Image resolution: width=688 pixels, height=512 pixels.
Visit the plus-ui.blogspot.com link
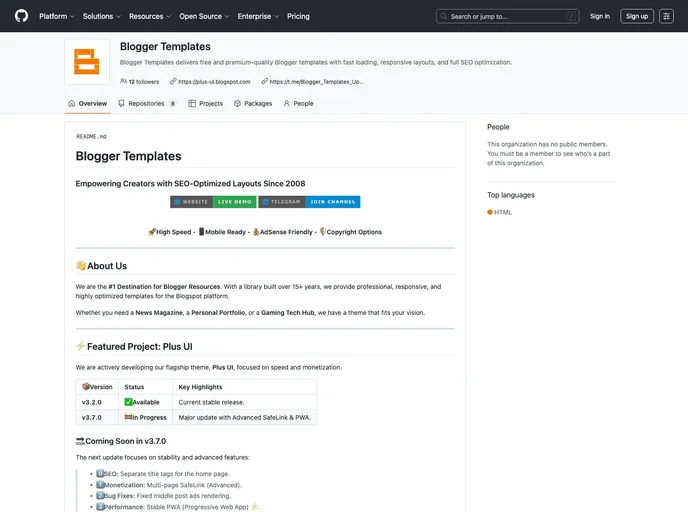pos(210,82)
